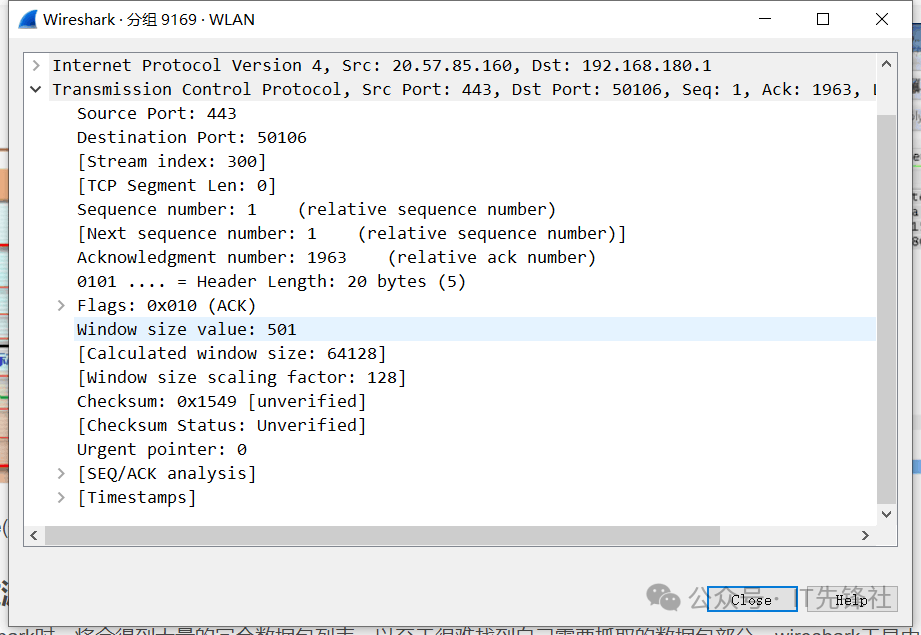Image resolution: width=921 pixels, height=635 pixels.
Task: Click the Help button
Action: (x=851, y=600)
